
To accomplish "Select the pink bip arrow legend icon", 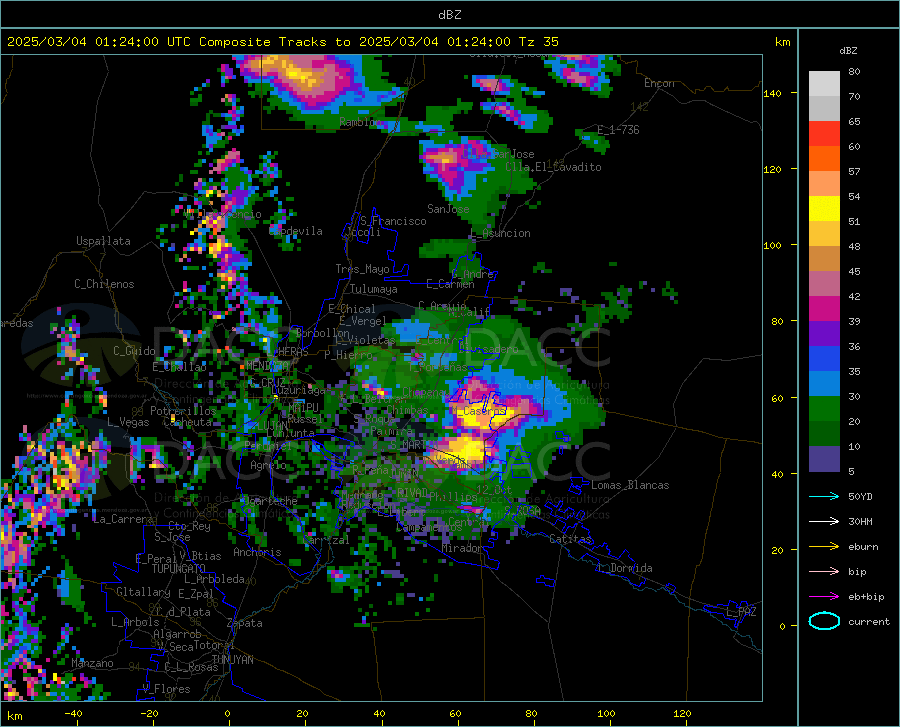I will click(x=824, y=572).
